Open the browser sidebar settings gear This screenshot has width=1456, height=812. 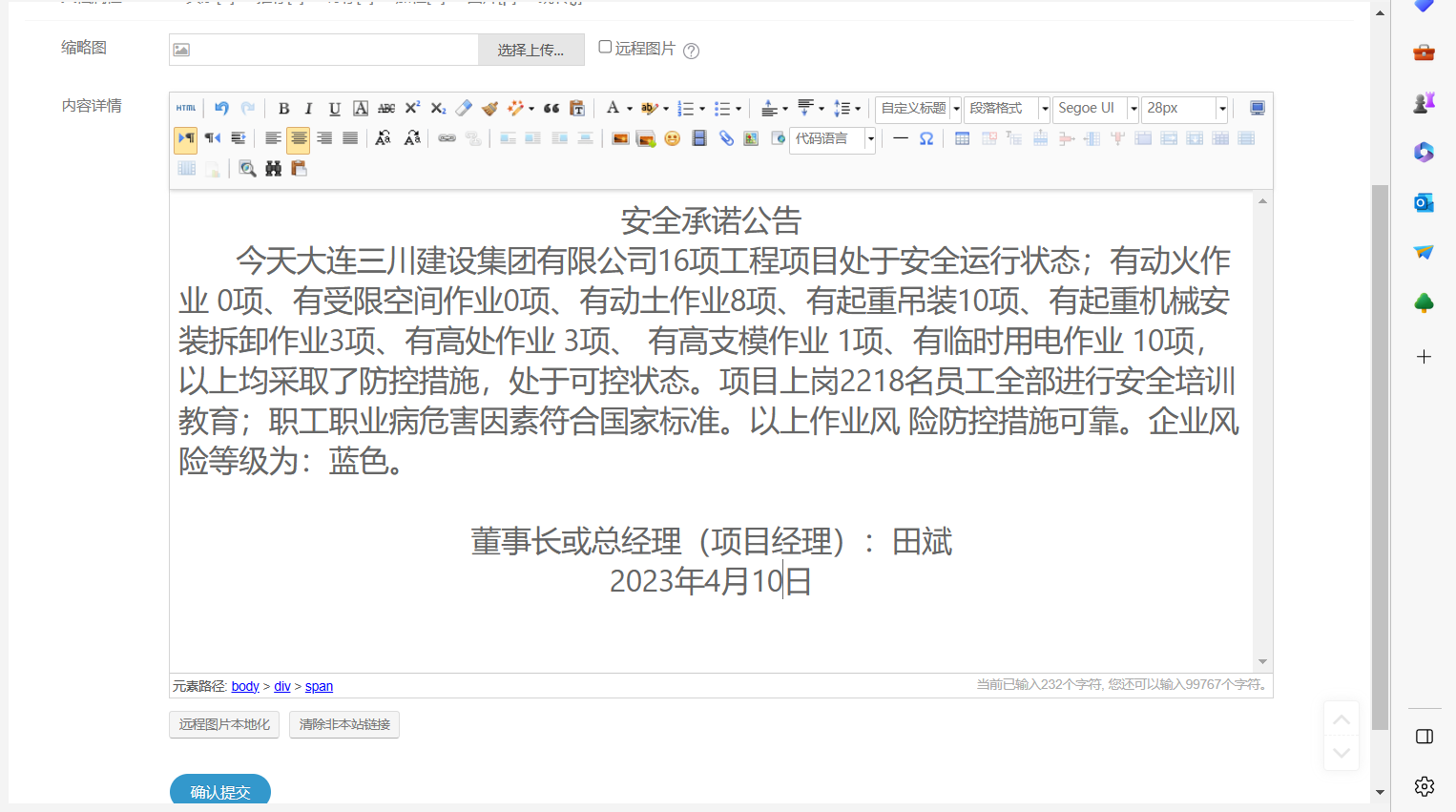pyautogui.click(x=1425, y=786)
